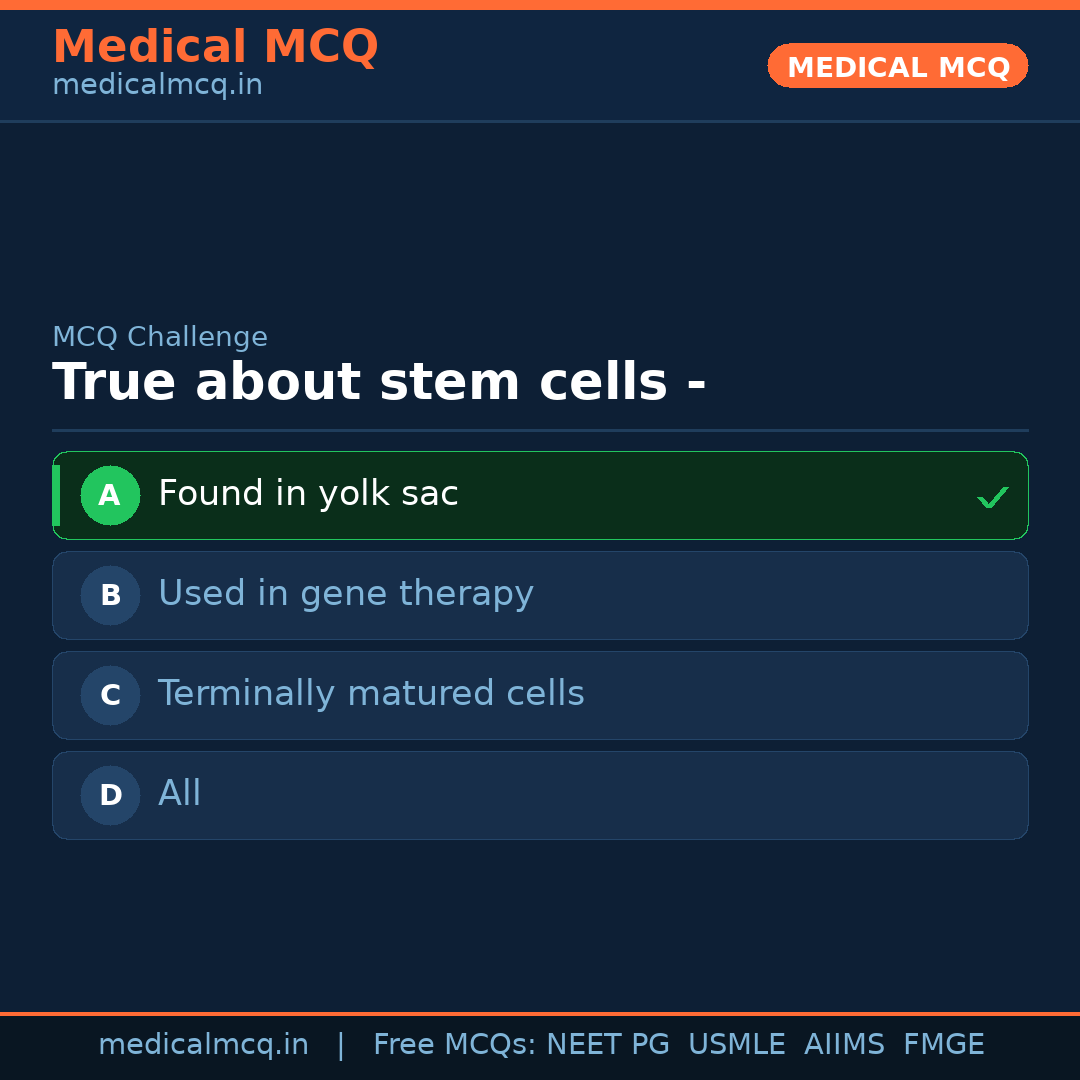This screenshot has width=1080, height=1080.
Task: Open medicalmcq.in link in the header
Action: 157,84
